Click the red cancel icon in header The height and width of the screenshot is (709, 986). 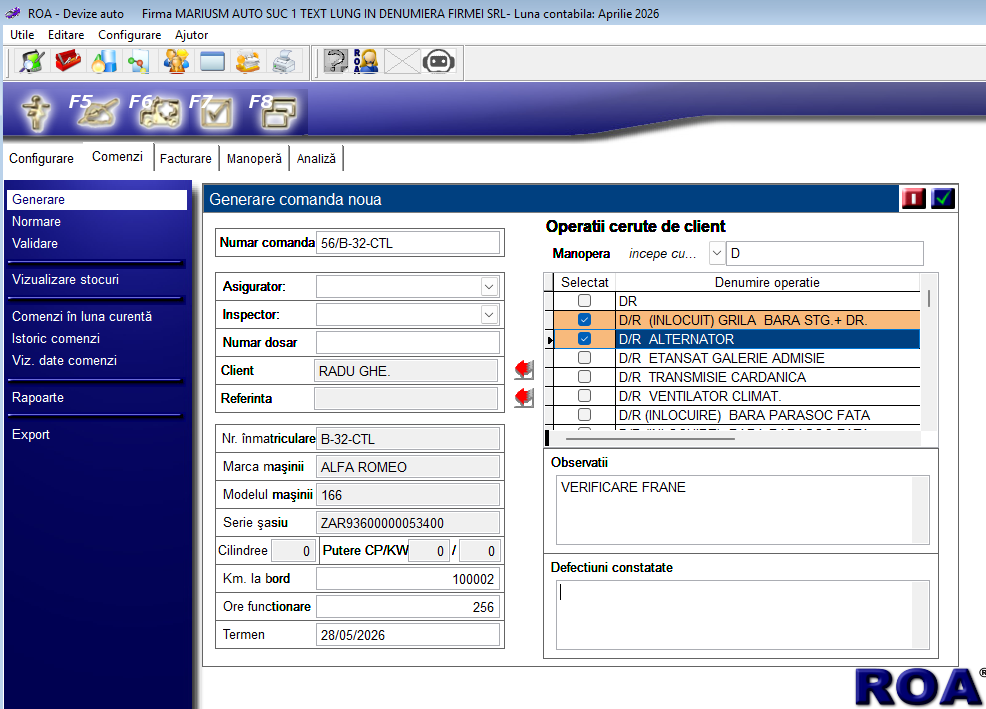(913, 198)
